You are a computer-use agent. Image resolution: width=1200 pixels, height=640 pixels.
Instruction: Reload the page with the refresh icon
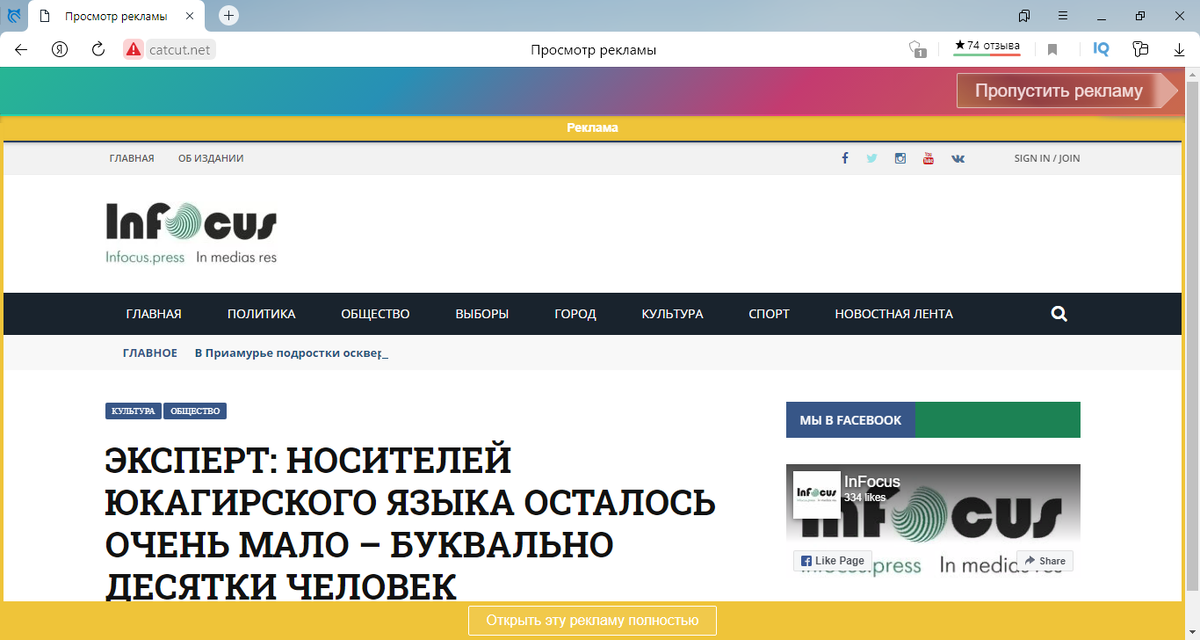click(98, 49)
